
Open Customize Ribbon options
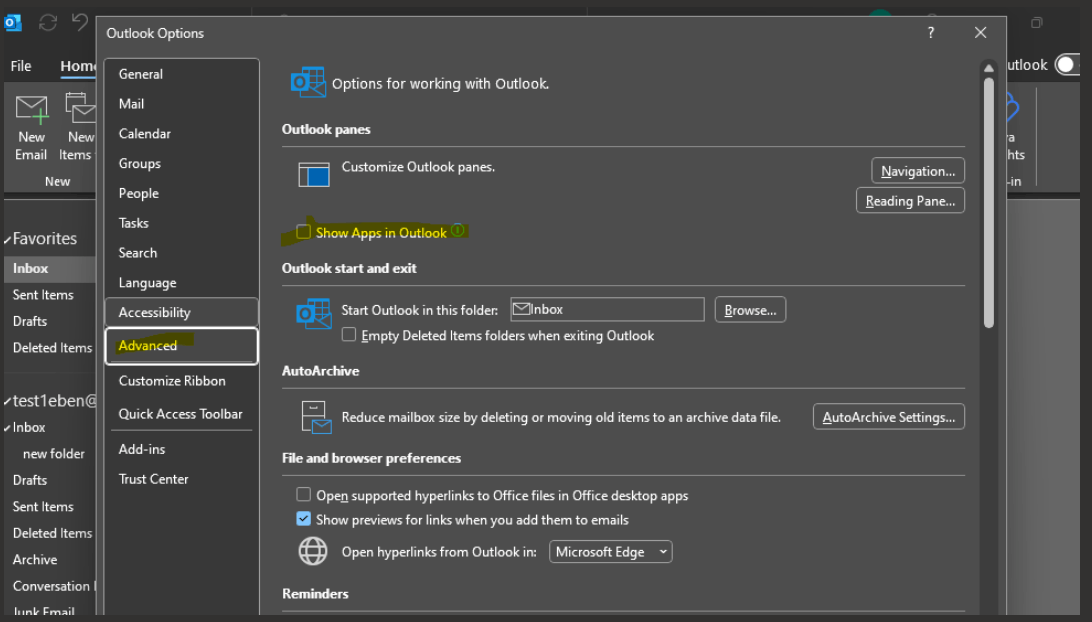182,381
